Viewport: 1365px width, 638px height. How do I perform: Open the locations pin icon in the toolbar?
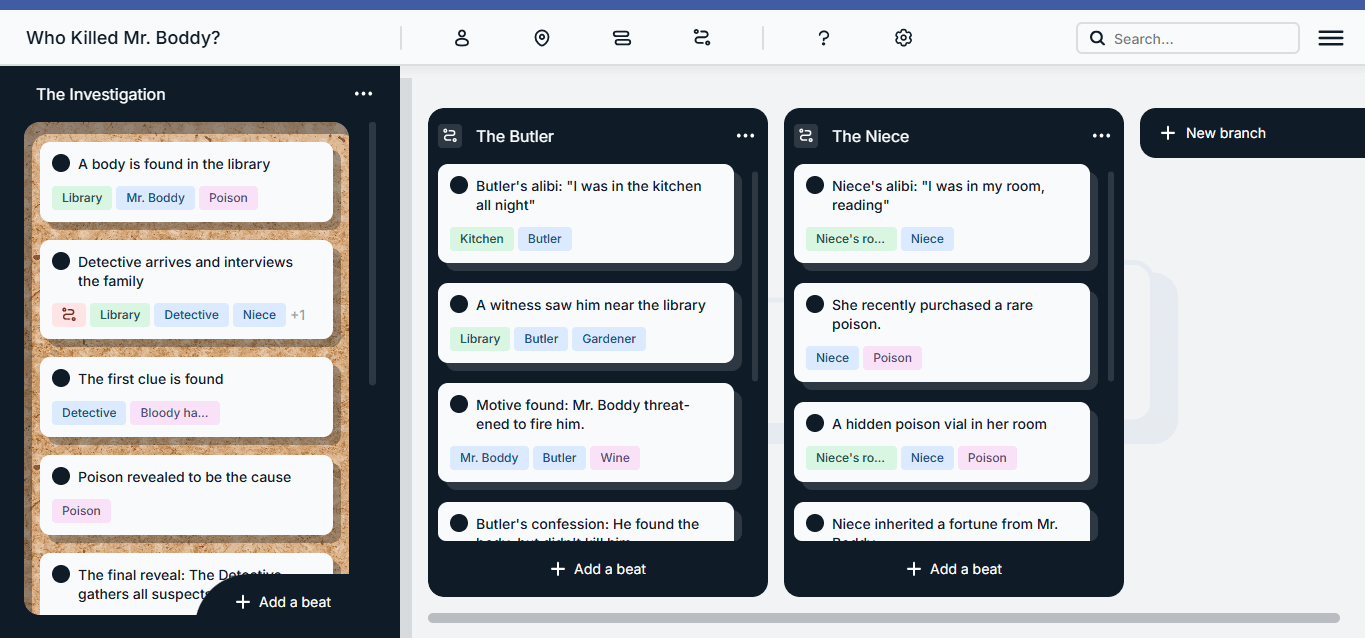[542, 38]
